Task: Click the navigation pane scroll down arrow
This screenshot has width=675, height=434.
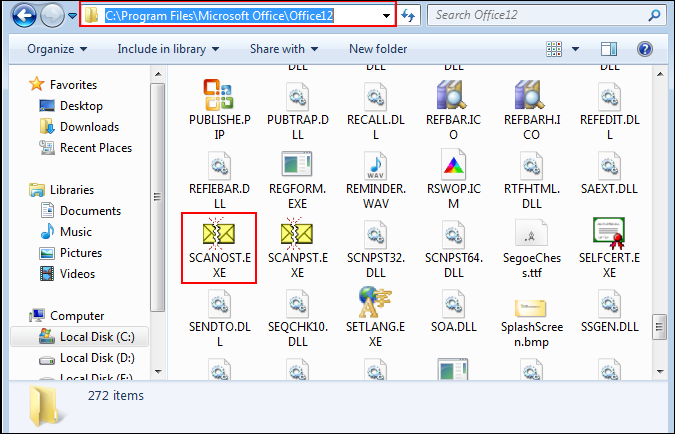Action: 158,372
